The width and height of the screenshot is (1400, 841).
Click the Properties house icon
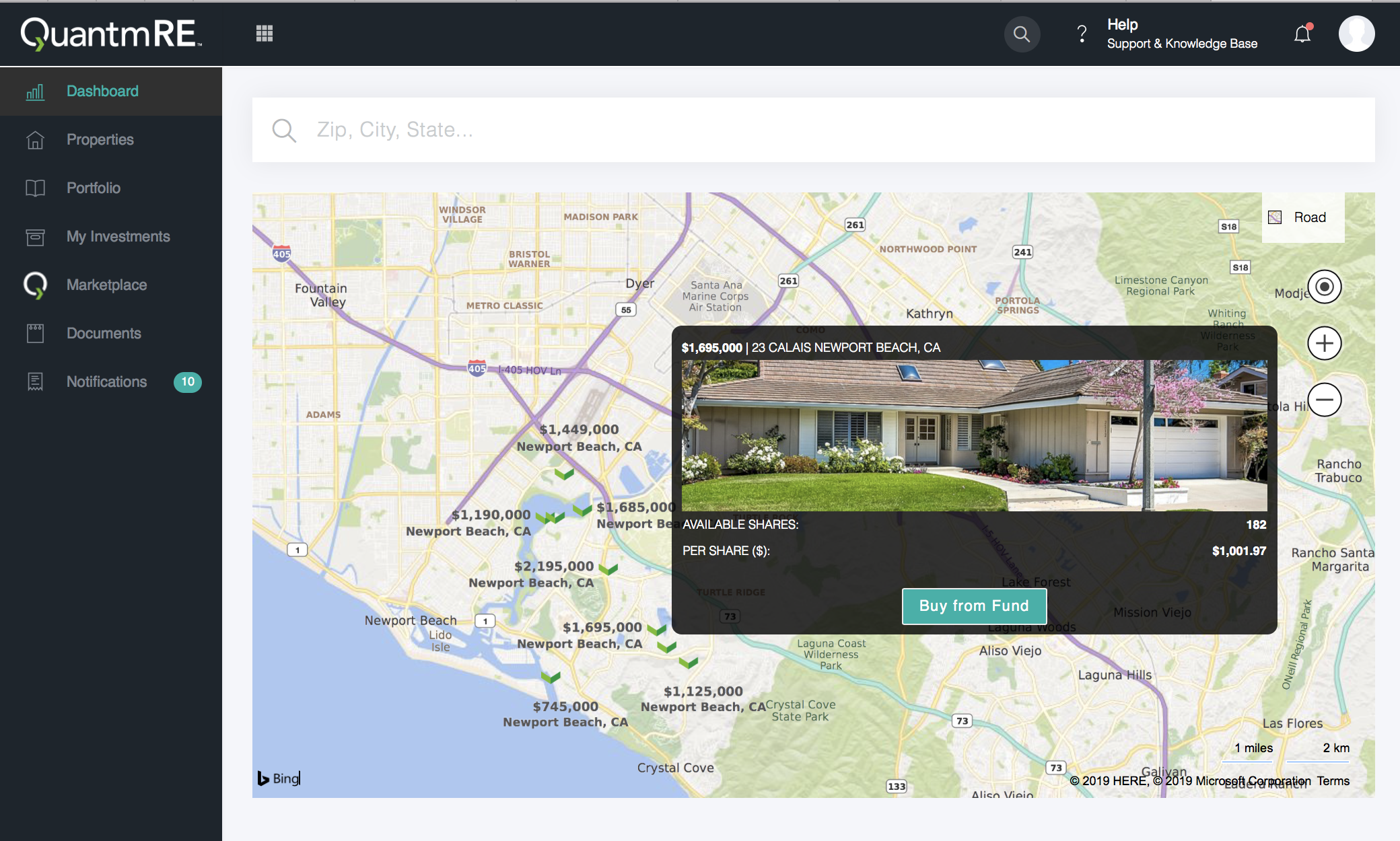[35, 140]
